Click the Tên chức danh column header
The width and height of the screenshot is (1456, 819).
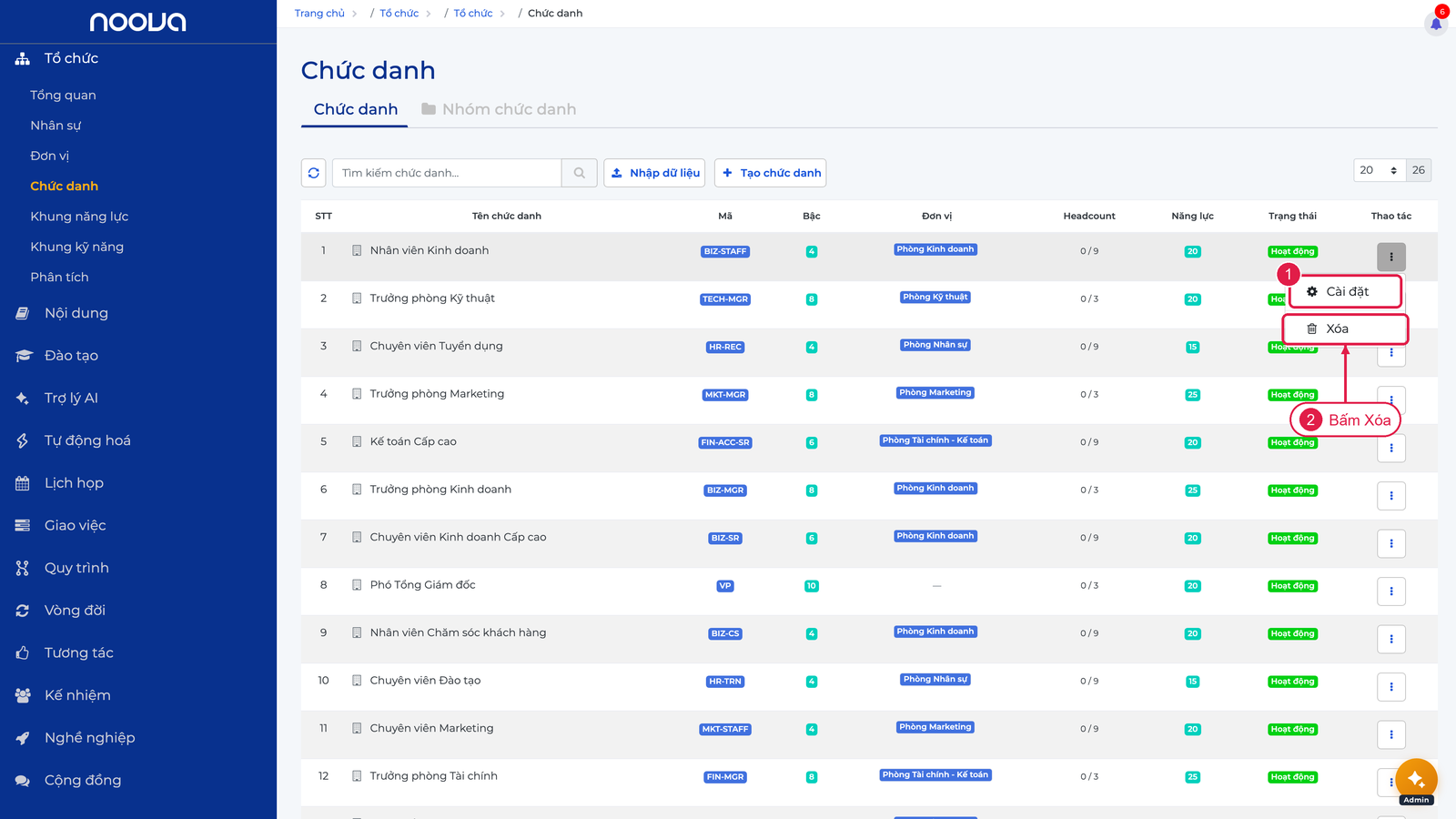(x=507, y=217)
